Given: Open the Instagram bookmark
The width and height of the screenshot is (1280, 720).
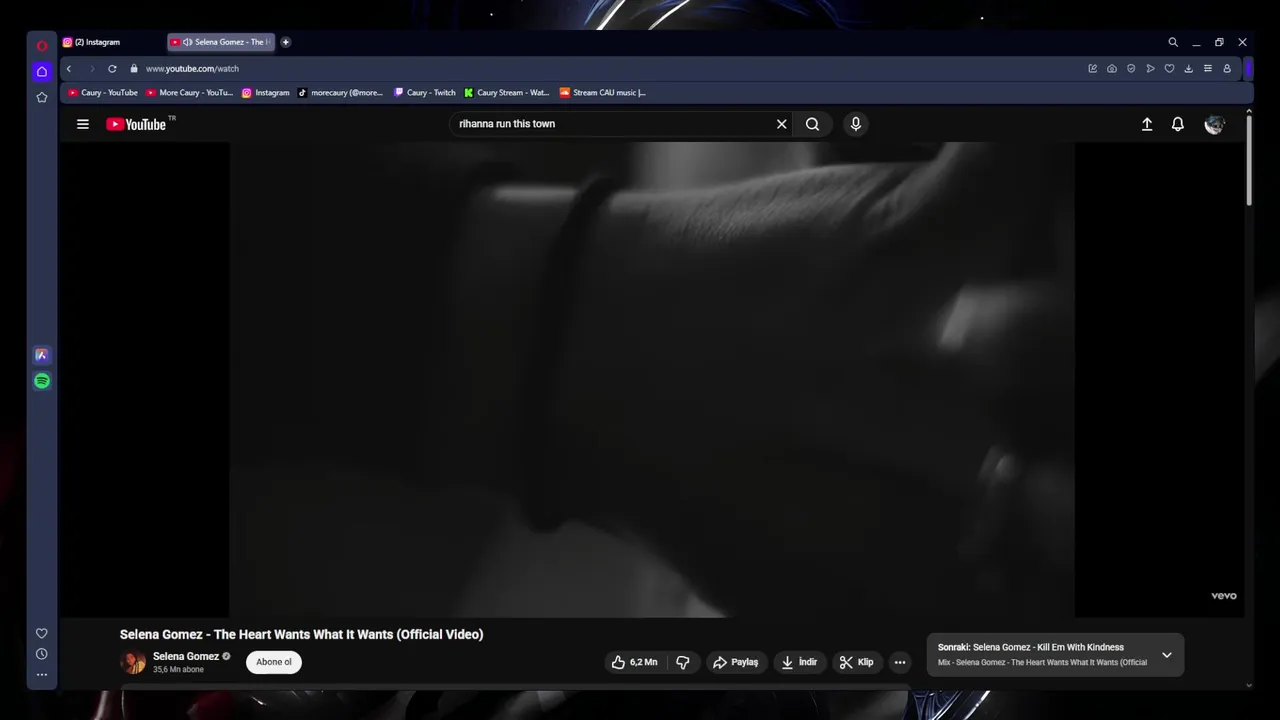Looking at the screenshot, I should click(266, 93).
